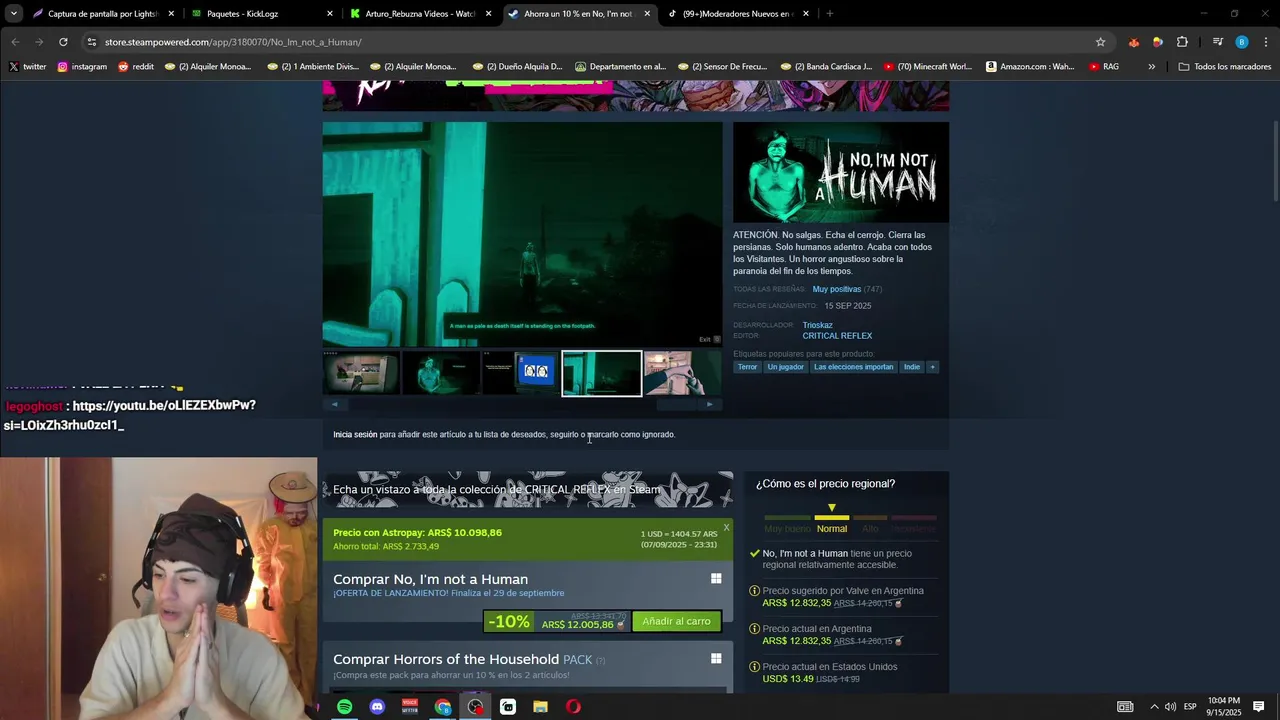Click the Inicia sesión link
The width and height of the screenshot is (1280, 720).
tap(355, 435)
